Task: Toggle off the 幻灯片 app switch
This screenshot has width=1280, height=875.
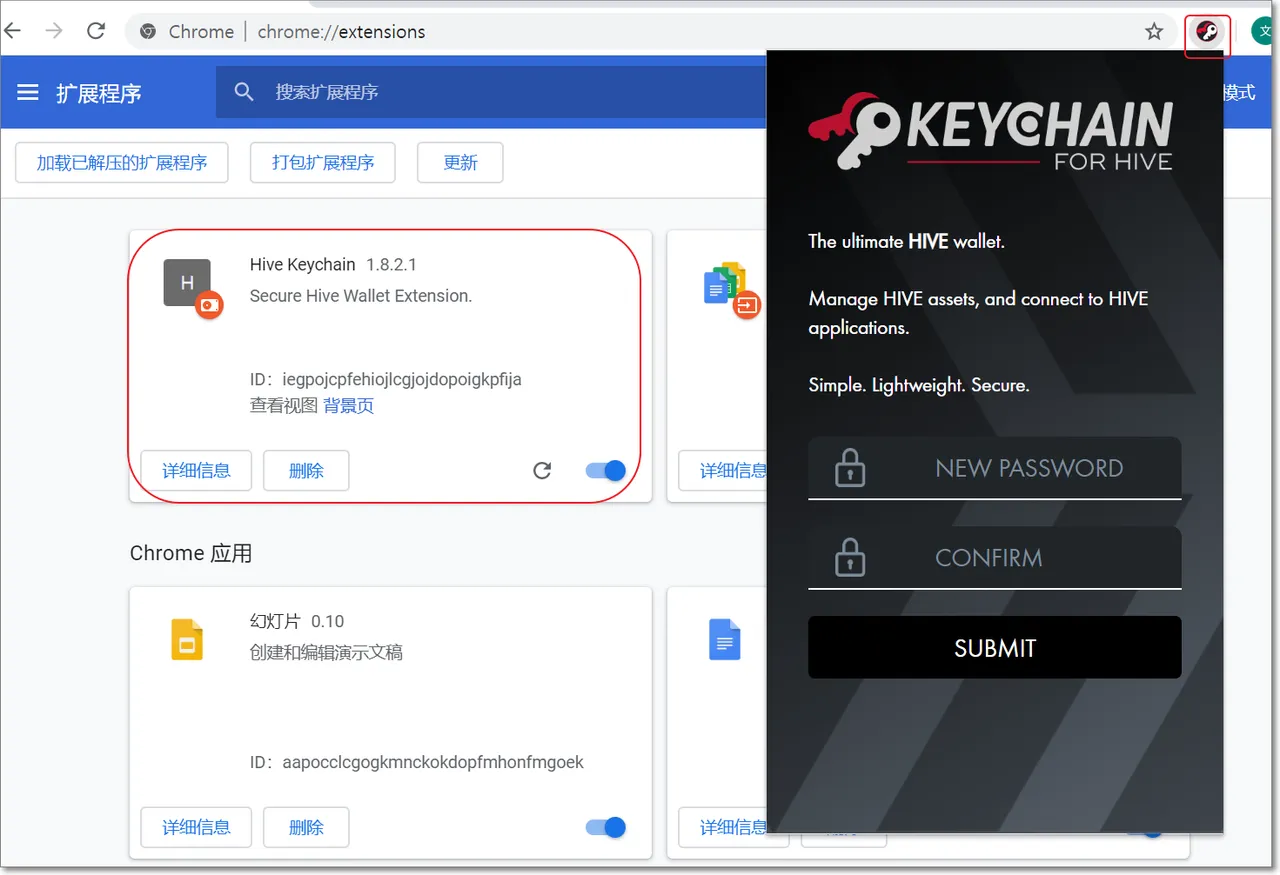Action: pyautogui.click(x=605, y=827)
